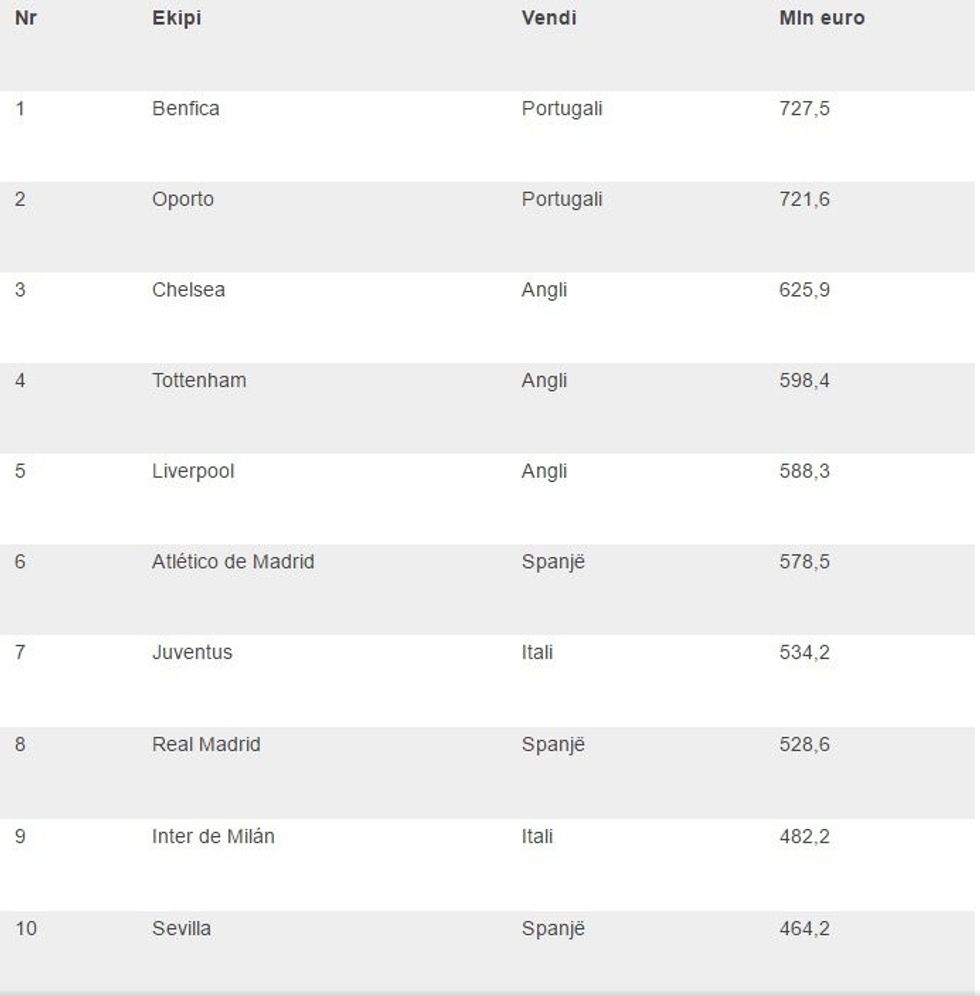Viewport: 980px width, 996px height.
Task: Select Atlético de Madrid entry
Action: click(x=232, y=562)
